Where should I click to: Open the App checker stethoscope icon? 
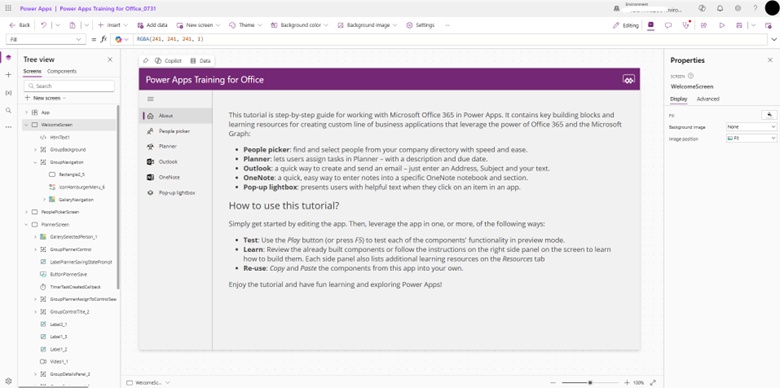point(686,25)
